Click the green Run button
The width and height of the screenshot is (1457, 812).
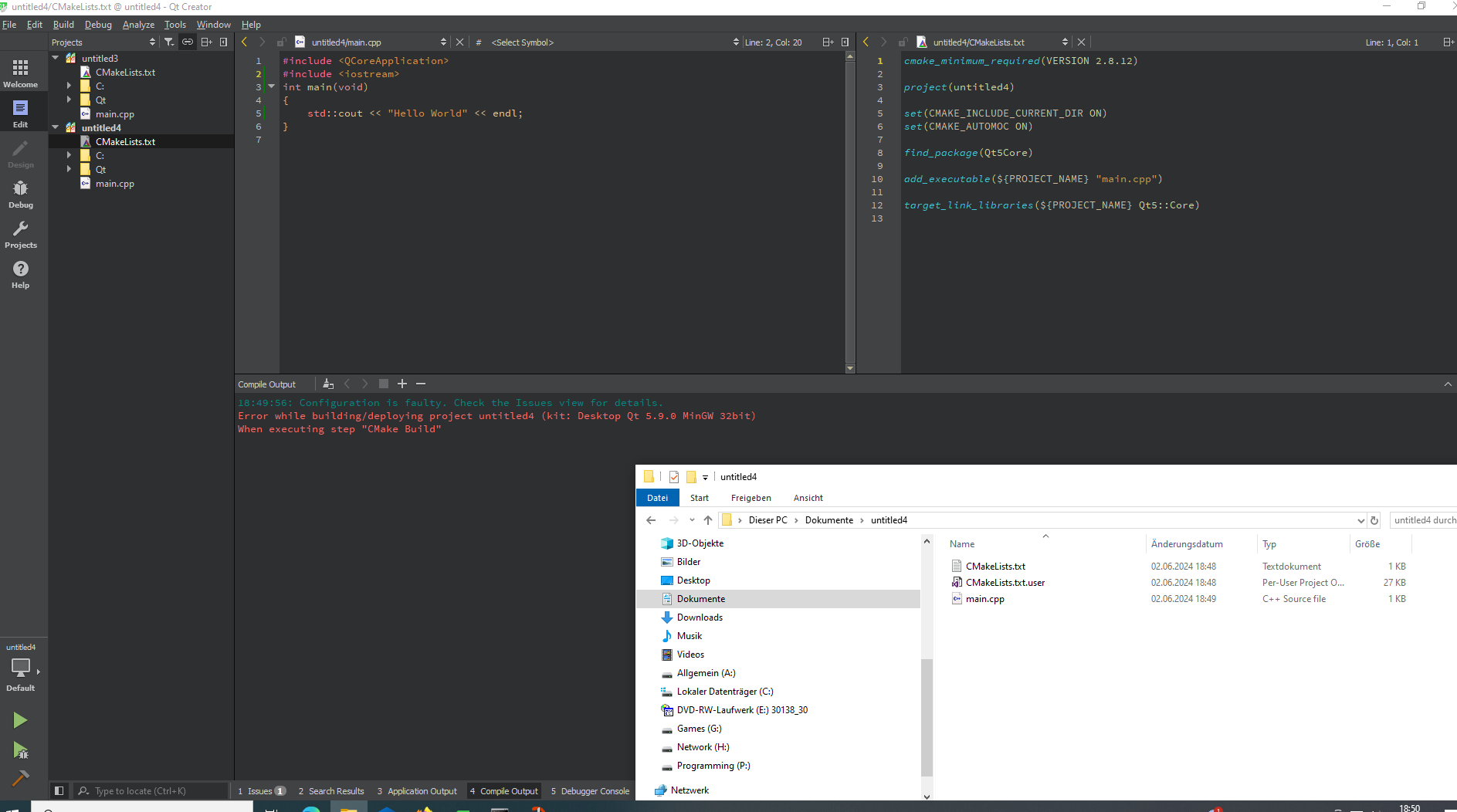point(20,720)
